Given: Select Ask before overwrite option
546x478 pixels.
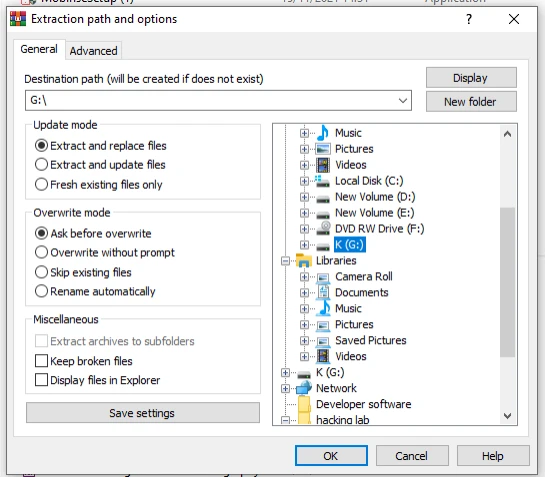Looking at the screenshot, I should click(93, 233).
